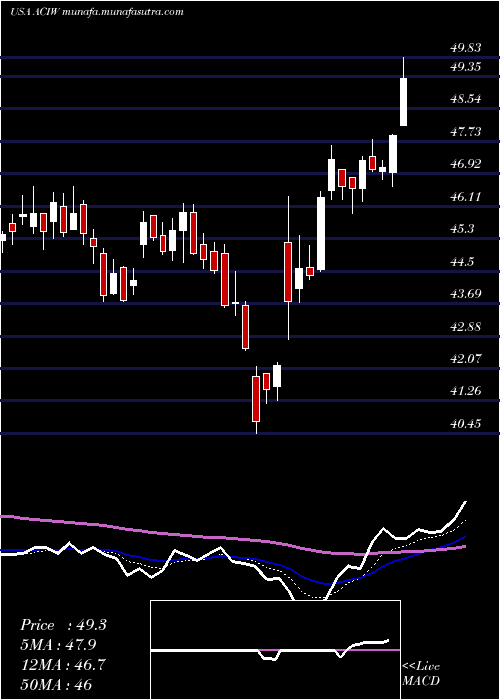Select the 48.54 price axis label

[465, 99]
